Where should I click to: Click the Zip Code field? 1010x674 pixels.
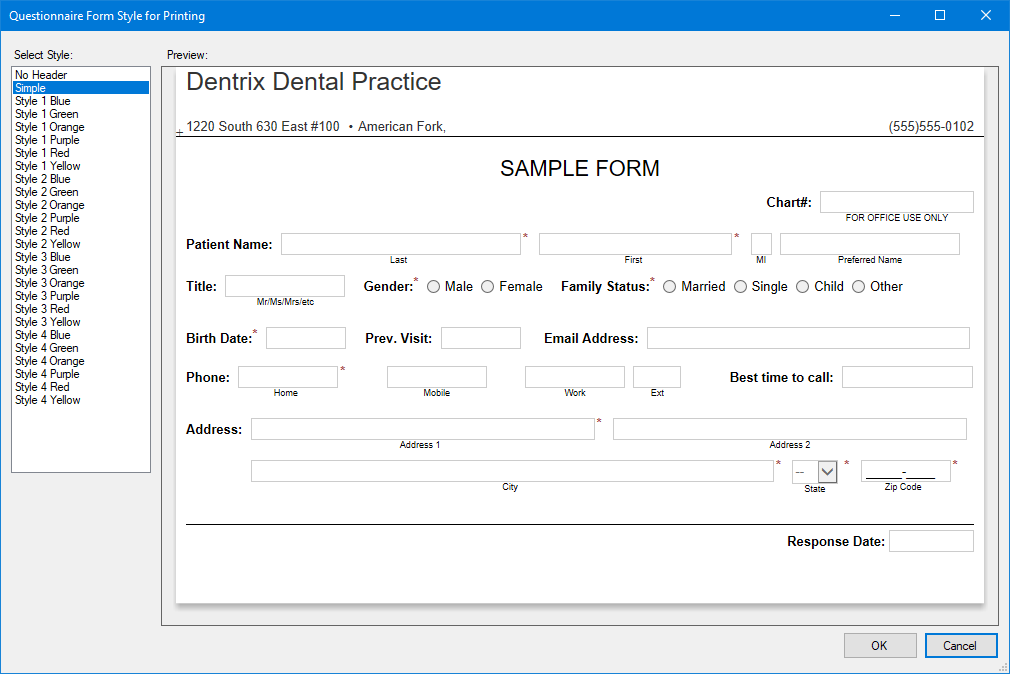905,471
